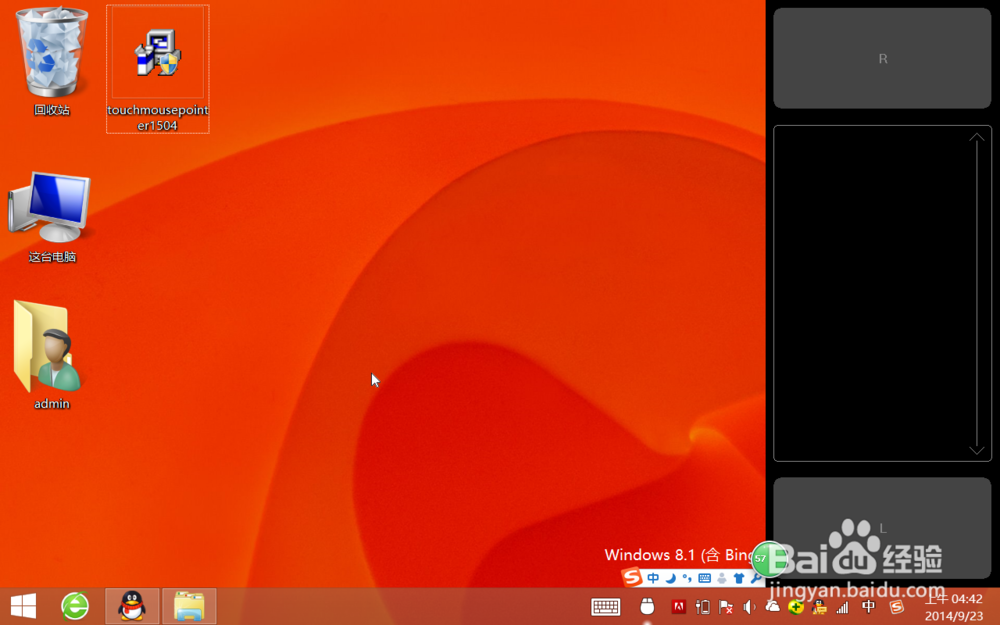
Task: Click the Sogou S logo on IME bar
Action: 632,577
